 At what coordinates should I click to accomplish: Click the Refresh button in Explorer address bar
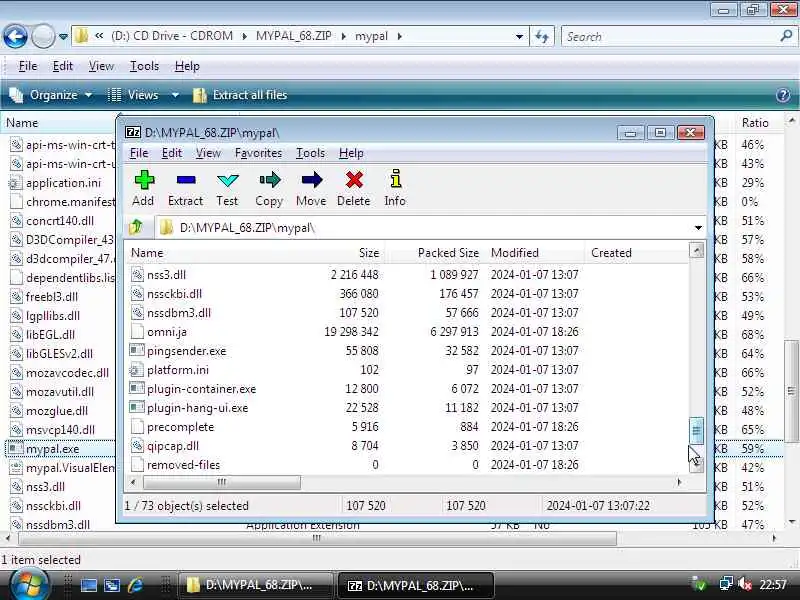(541, 36)
